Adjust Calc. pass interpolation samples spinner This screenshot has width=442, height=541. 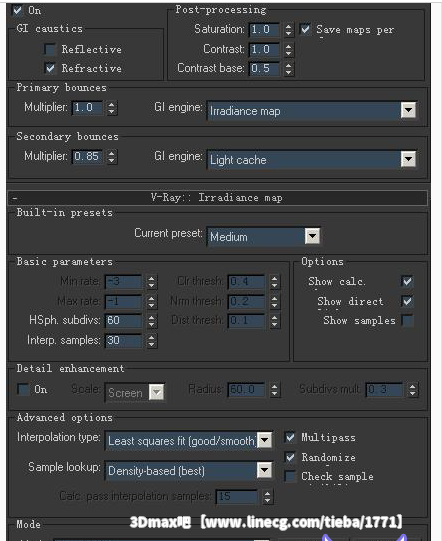[267, 497]
